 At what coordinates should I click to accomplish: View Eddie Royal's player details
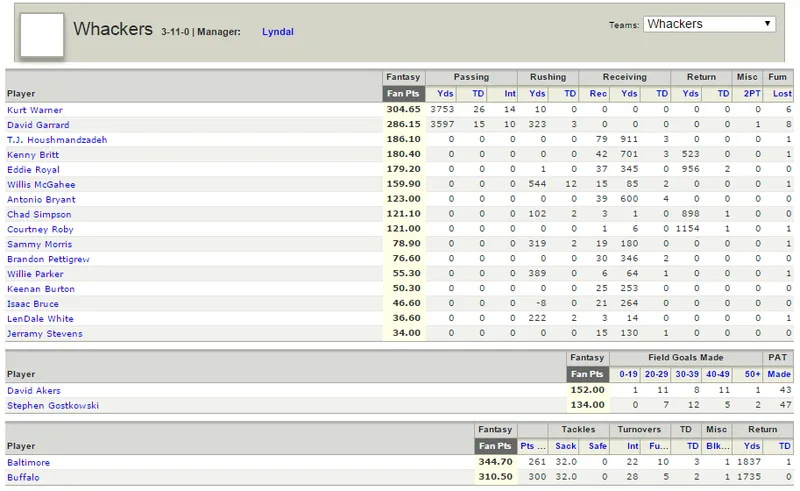[33, 169]
